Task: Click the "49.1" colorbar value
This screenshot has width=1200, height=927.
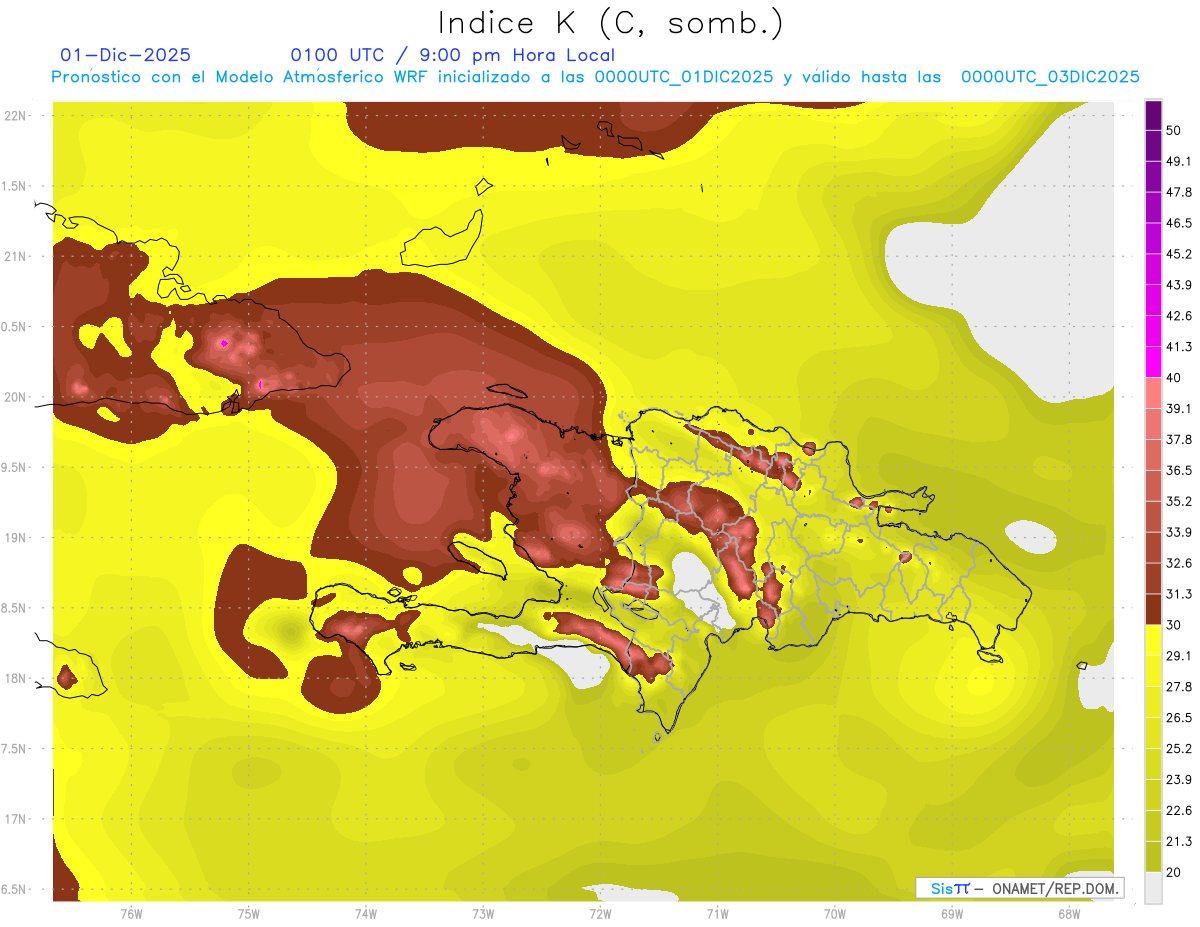Action: [1179, 161]
